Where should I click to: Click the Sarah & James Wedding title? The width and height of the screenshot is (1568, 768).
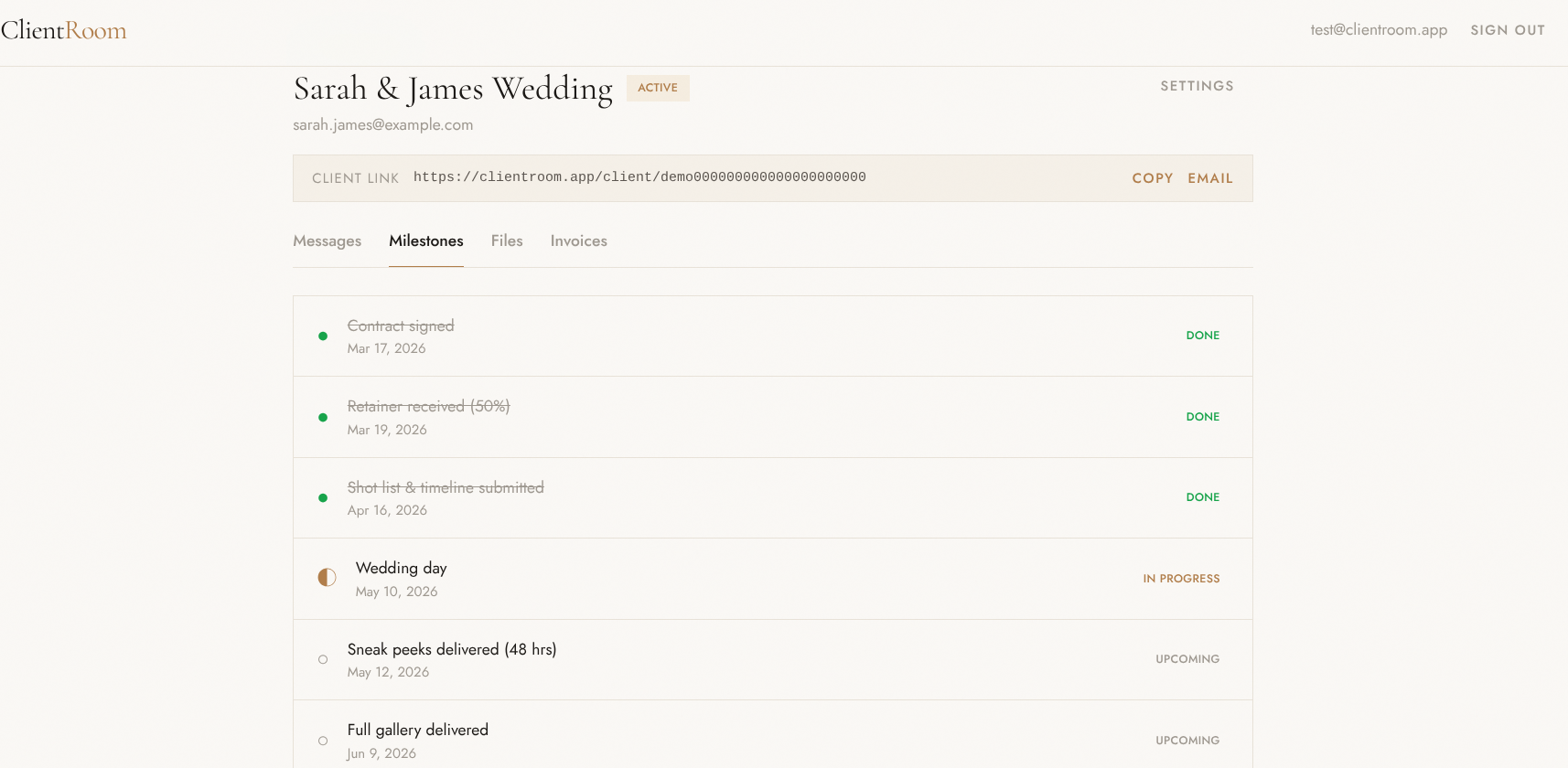click(453, 90)
